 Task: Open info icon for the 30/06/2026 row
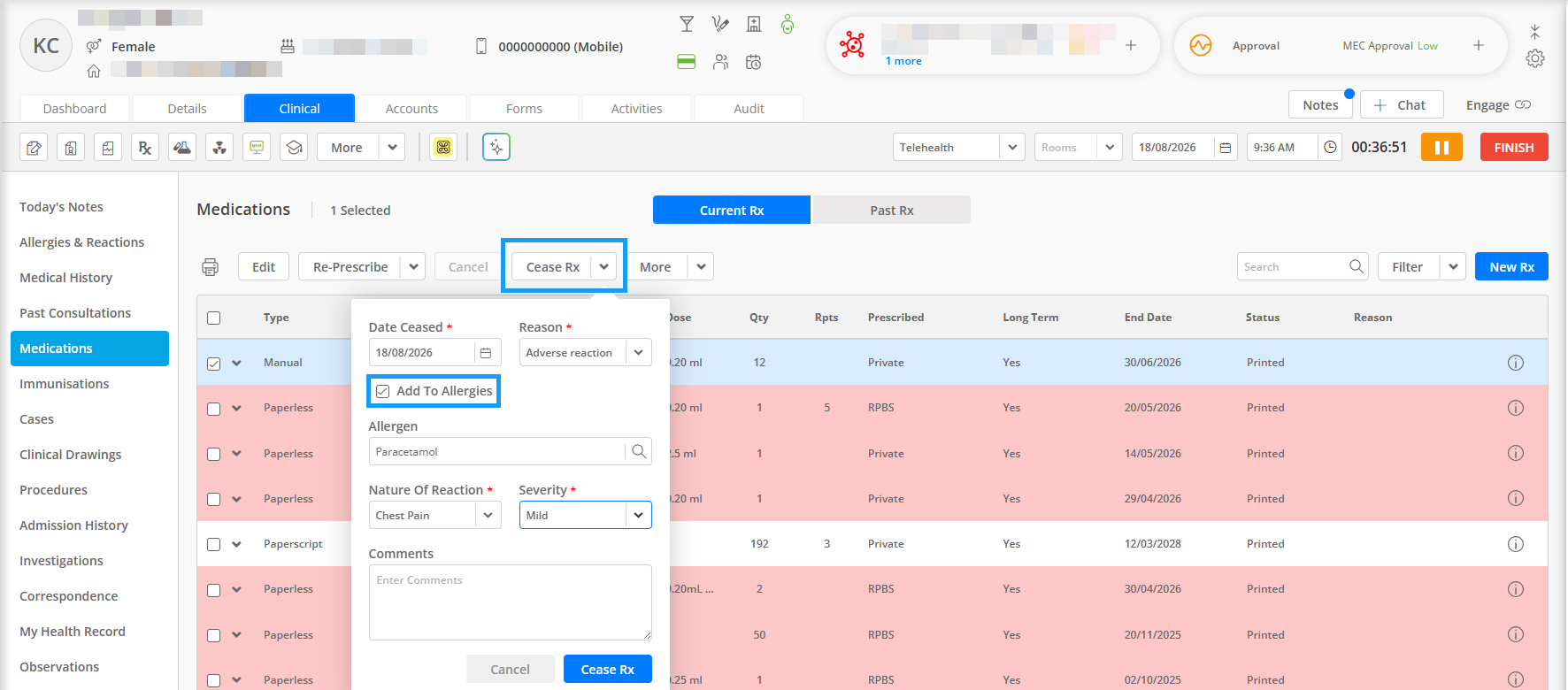click(x=1516, y=363)
